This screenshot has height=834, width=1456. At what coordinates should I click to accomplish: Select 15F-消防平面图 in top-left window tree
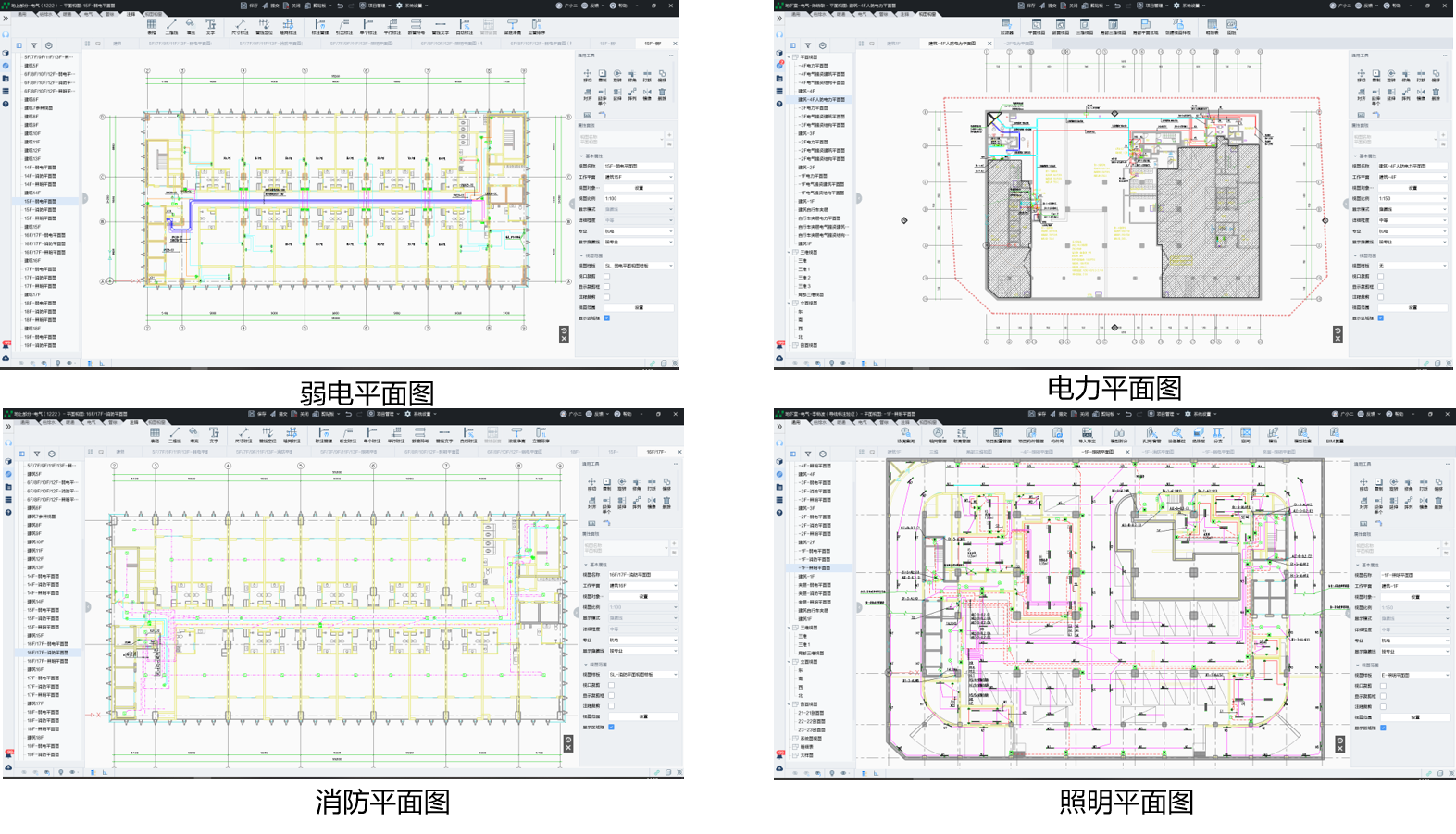pyautogui.click(x=41, y=209)
